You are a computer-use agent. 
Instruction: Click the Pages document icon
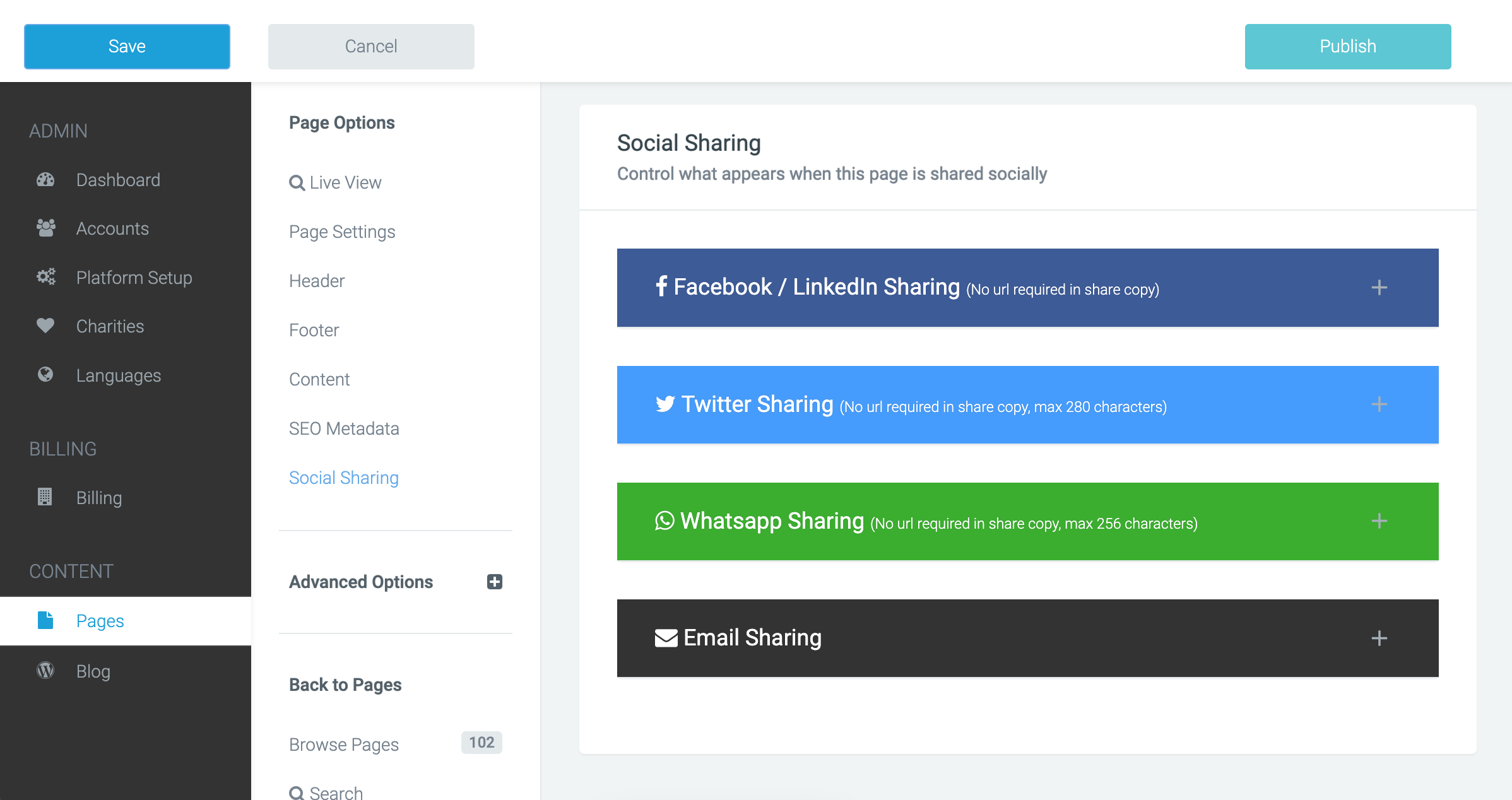[45, 620]
